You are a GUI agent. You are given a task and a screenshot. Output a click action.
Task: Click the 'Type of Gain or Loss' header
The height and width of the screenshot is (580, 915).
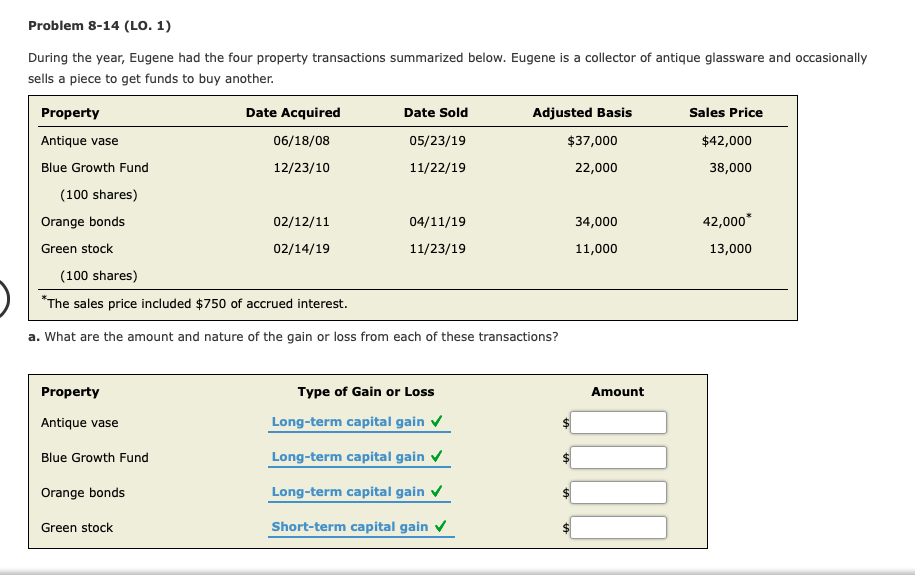[x=366, y=392]
